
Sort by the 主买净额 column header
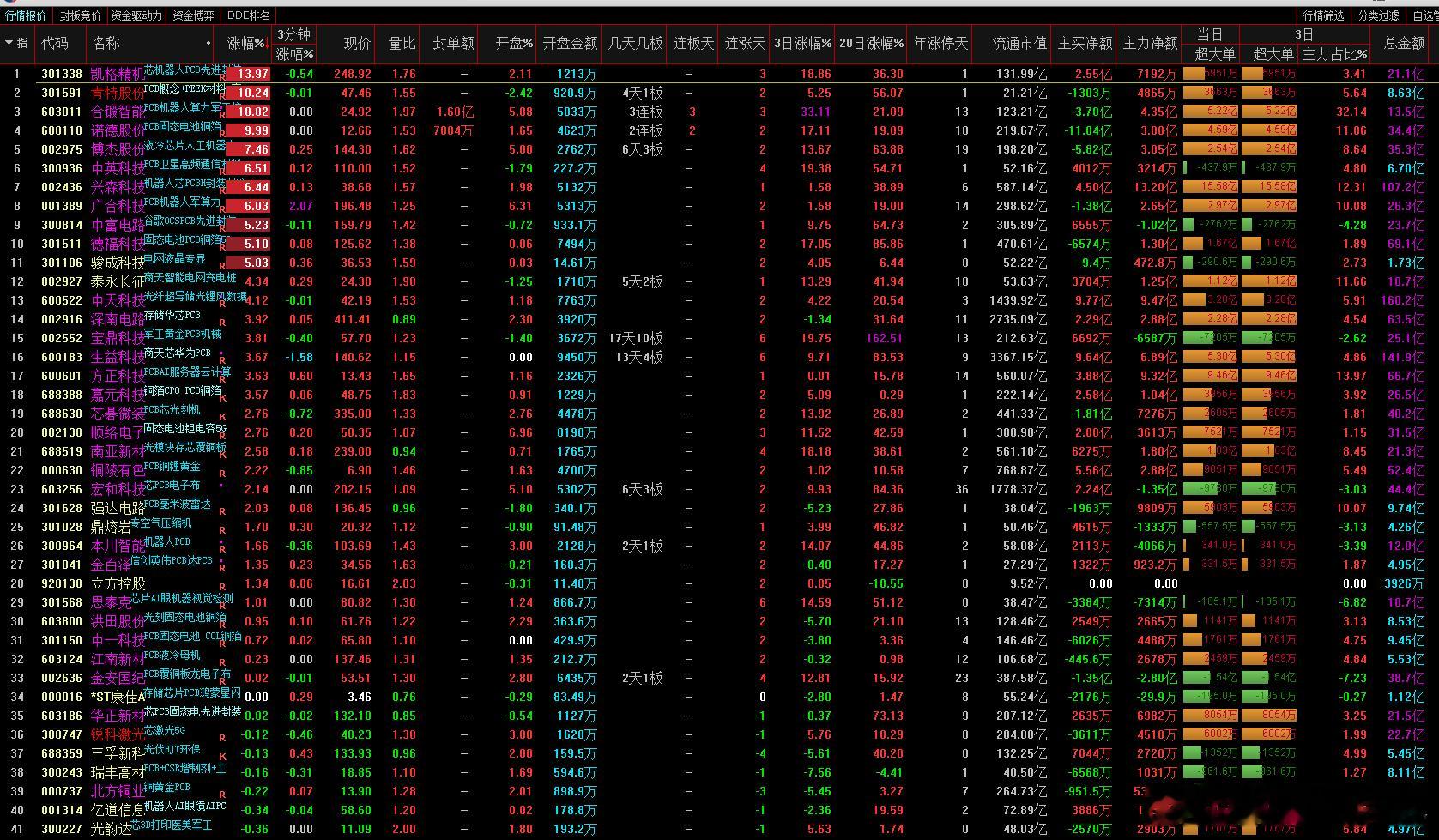click(x=1085, y=43)
